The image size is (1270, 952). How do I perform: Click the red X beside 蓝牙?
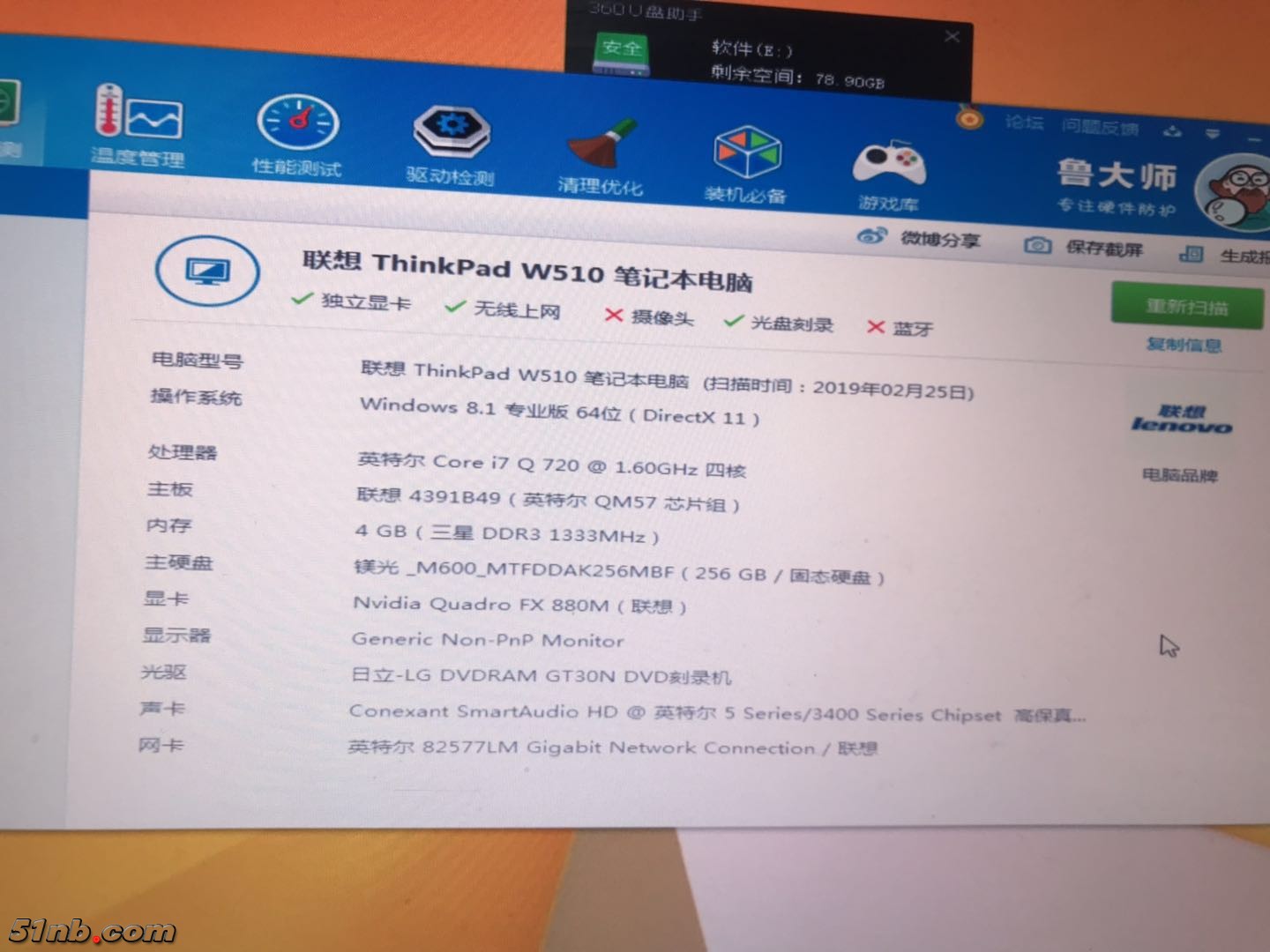[x=875, y=327]
